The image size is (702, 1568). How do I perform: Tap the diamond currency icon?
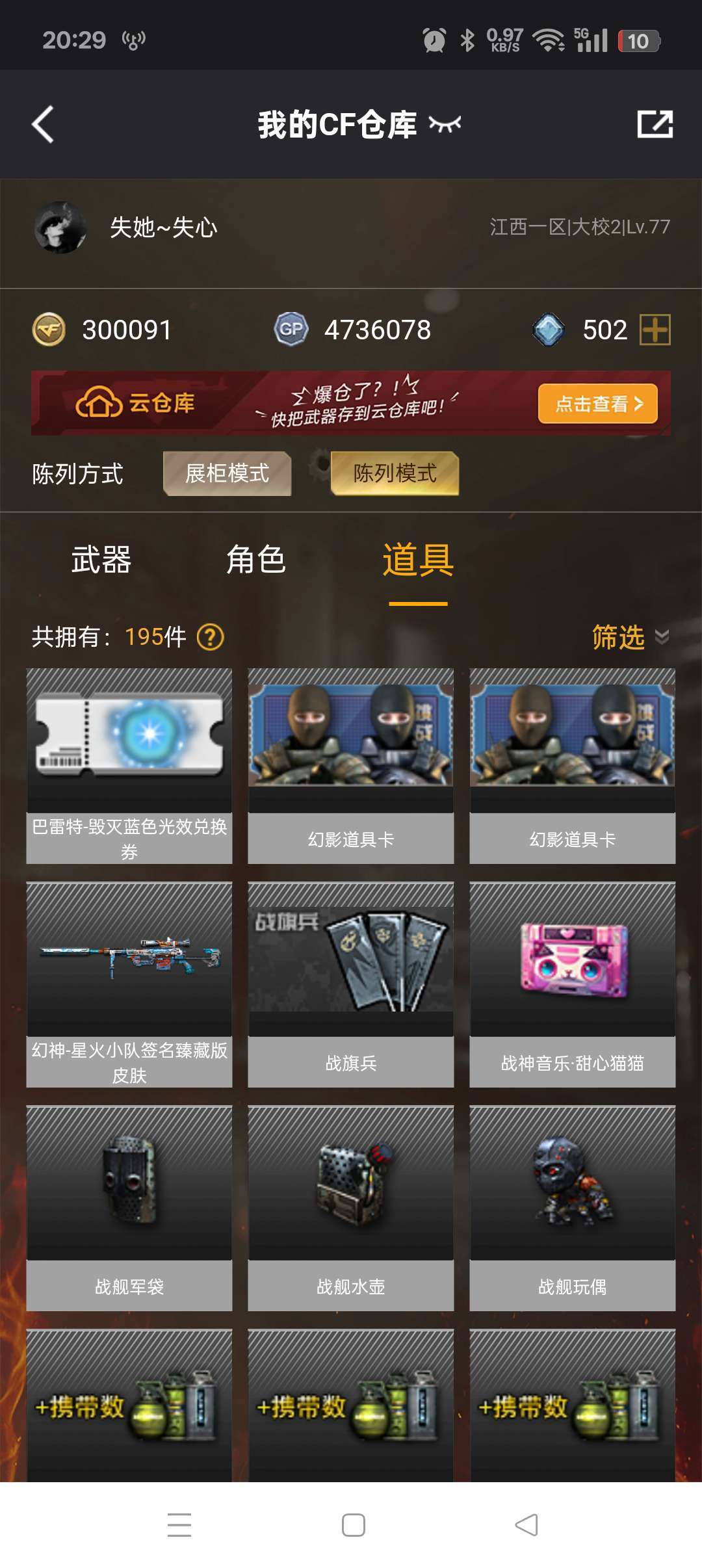(549, 330)
